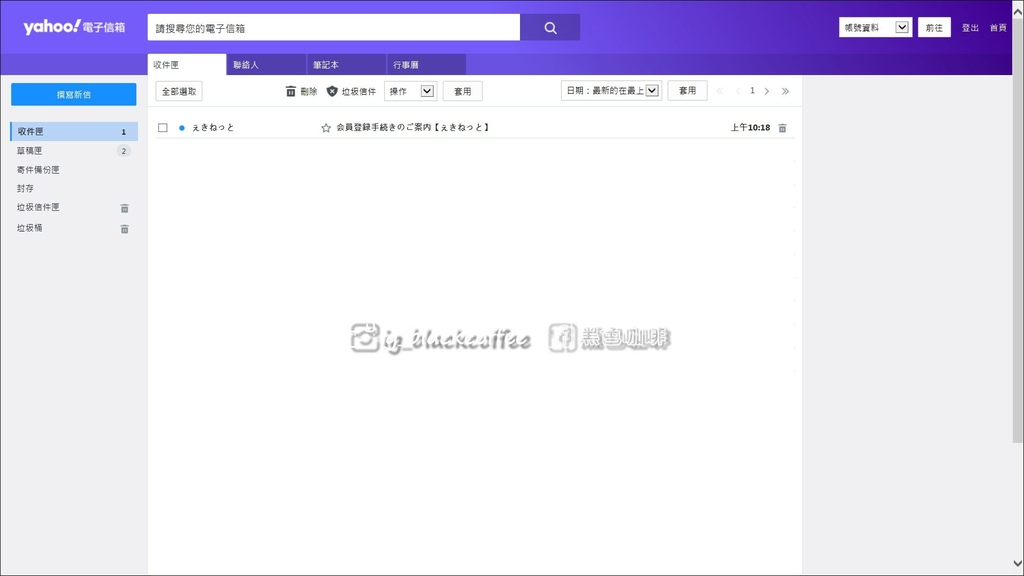Empty the 垃圾信件匣 using its trash icon
1024x576 pixels.
[124, 207]
